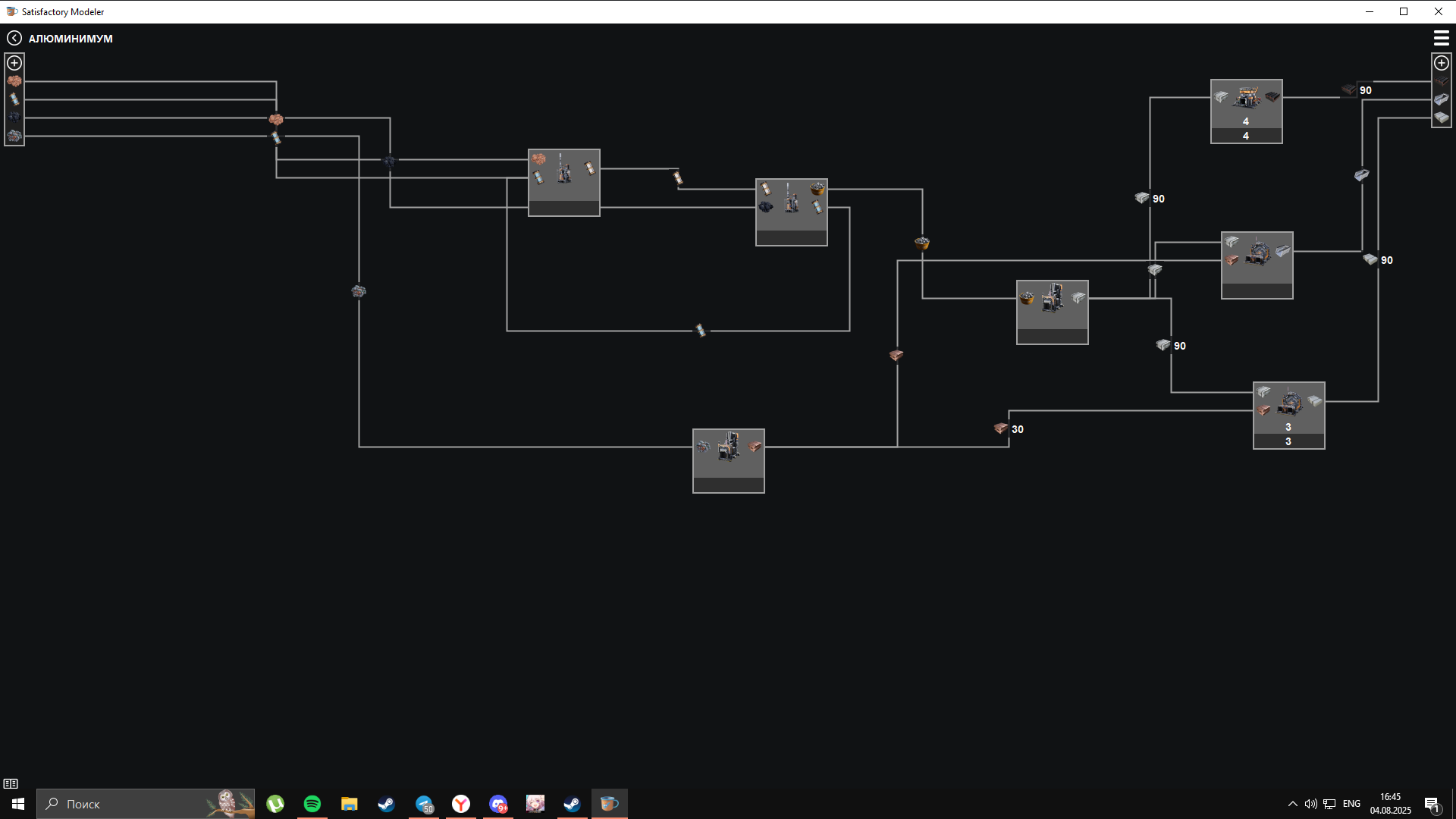1456x819 pixels.
Task: Select the copper ore node on vertical line
Action: tap(359, 291)
